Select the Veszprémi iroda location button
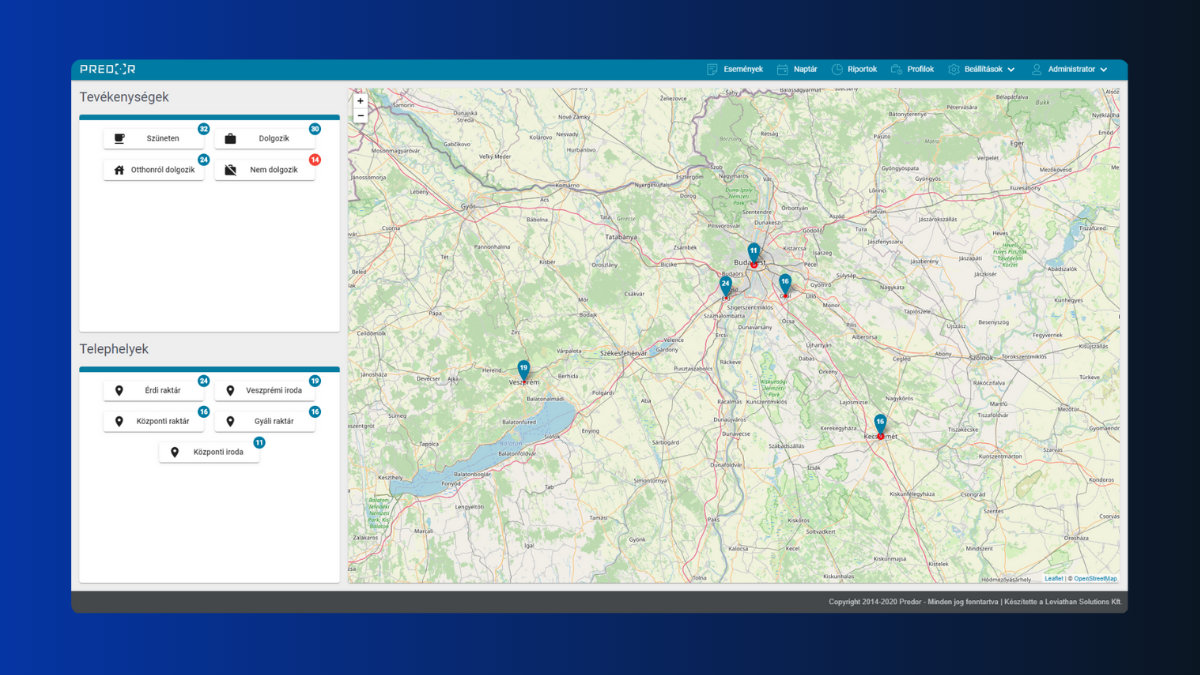 [265, 391]
